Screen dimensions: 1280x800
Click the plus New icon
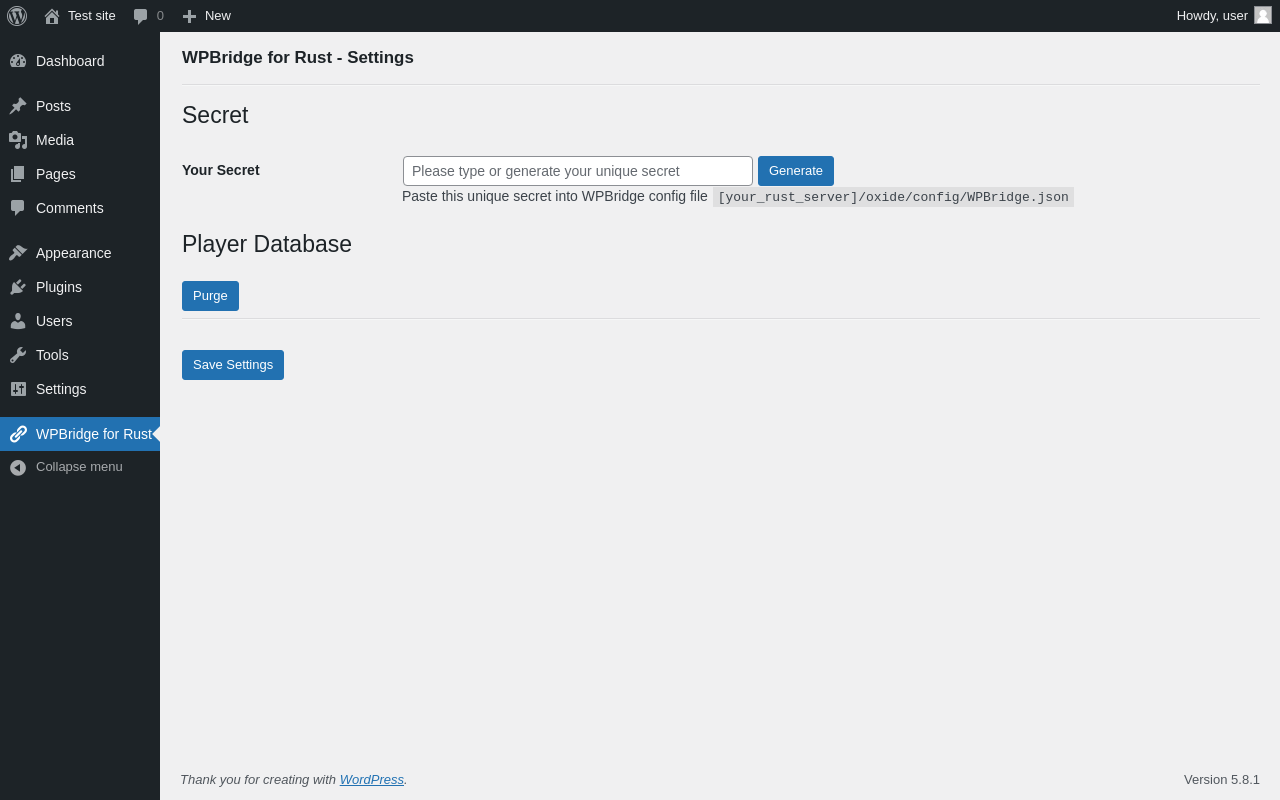coord(189,16)
